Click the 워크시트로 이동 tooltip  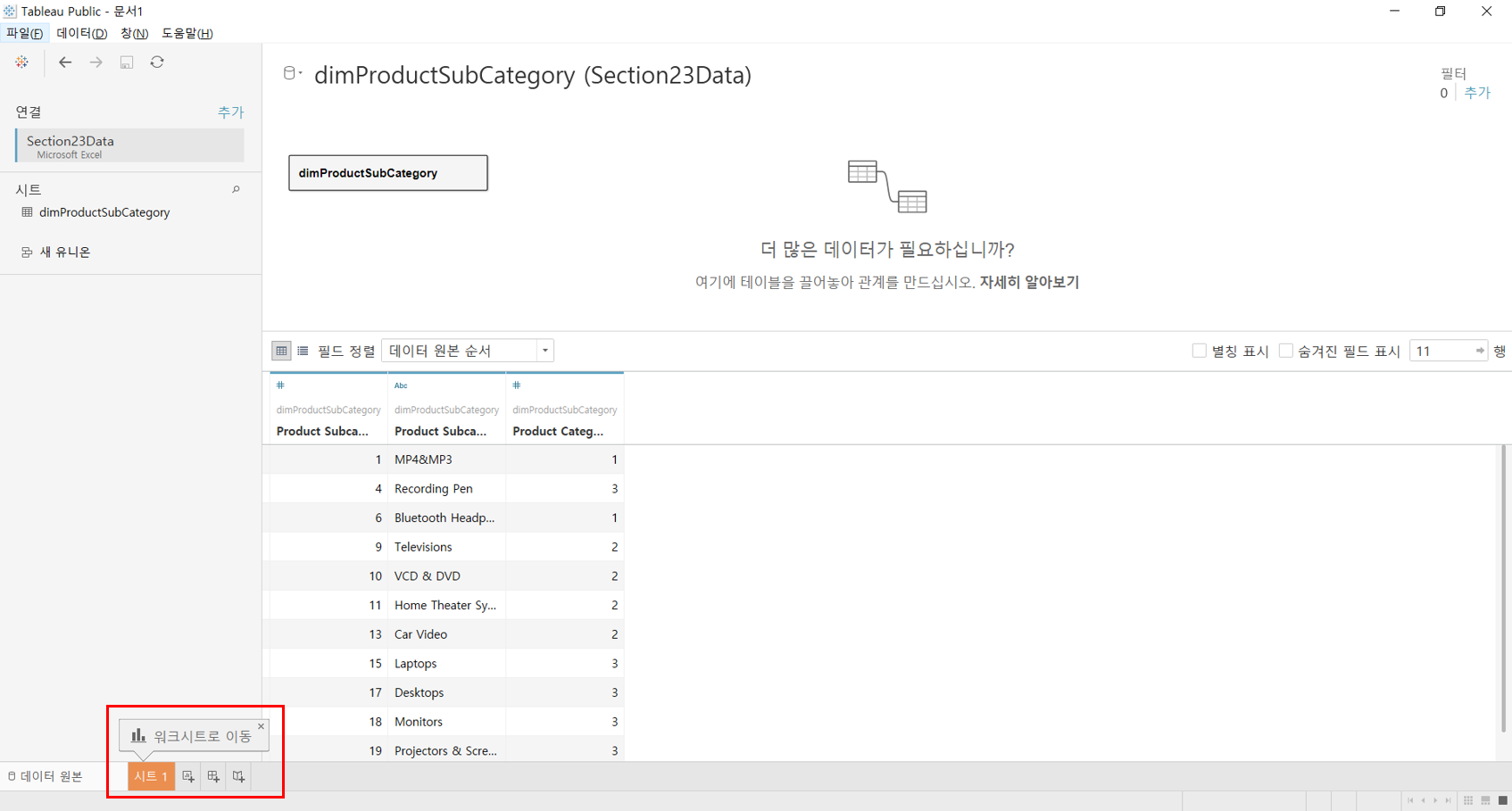(x=194, y=736)
